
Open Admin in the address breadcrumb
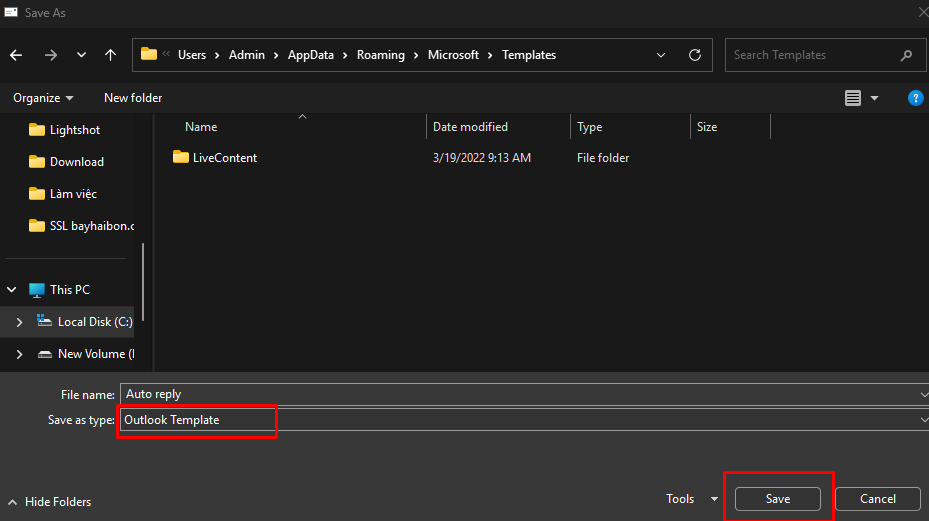246,55
